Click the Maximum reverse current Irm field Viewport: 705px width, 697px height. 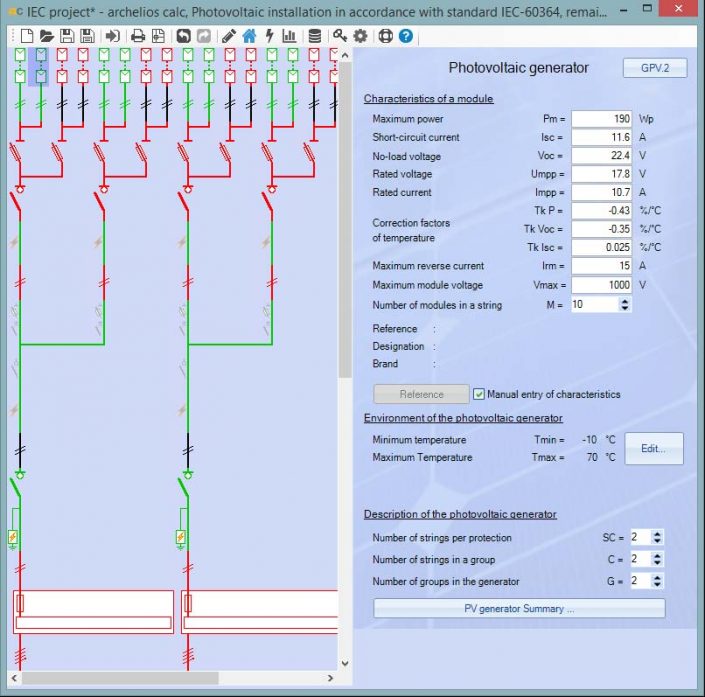point(602,266)
